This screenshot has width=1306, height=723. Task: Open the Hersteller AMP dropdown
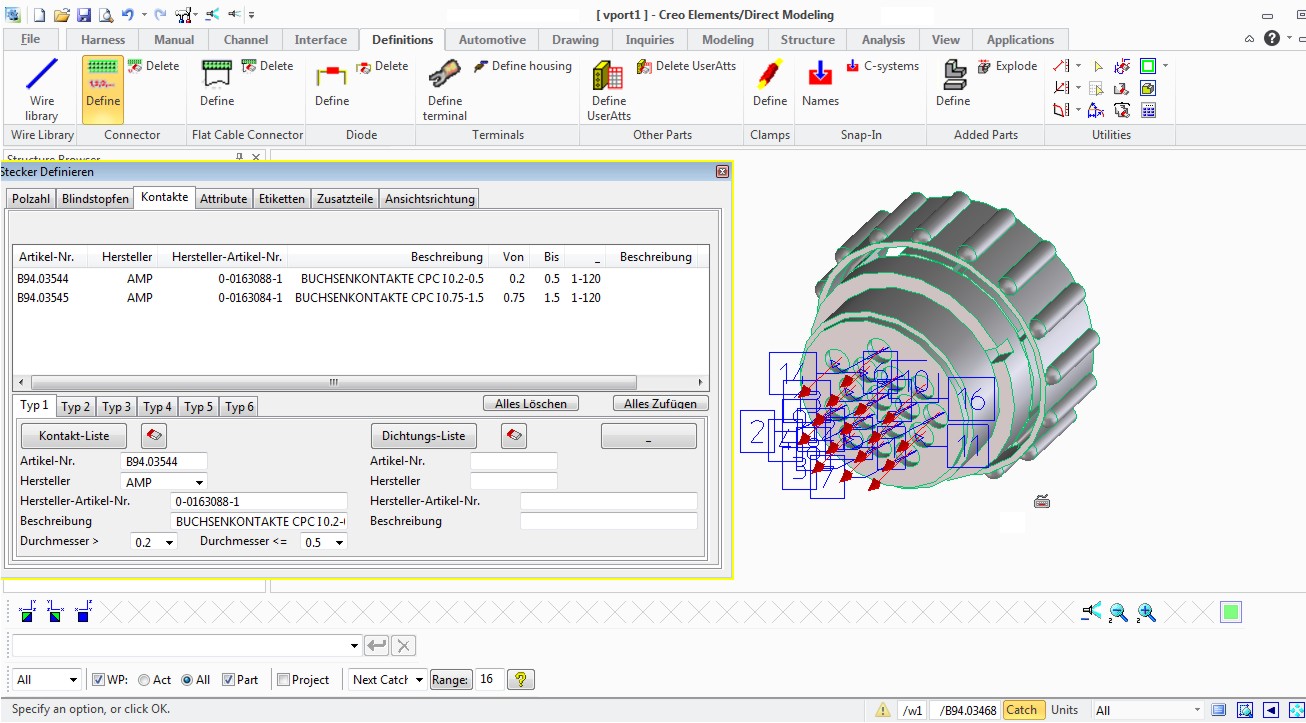tap(198, 481)
